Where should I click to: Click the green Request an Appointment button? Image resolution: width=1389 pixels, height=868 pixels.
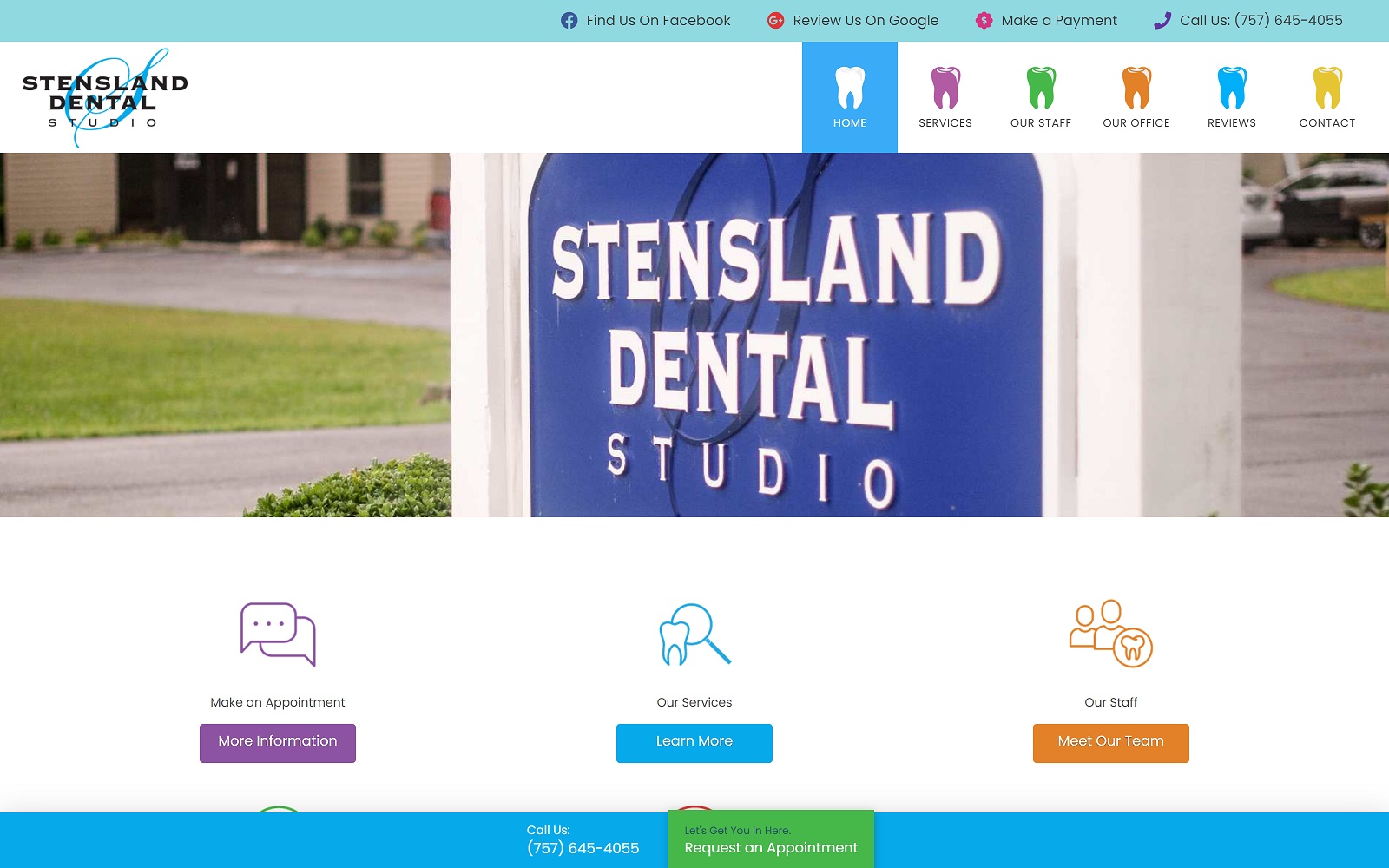771,839
